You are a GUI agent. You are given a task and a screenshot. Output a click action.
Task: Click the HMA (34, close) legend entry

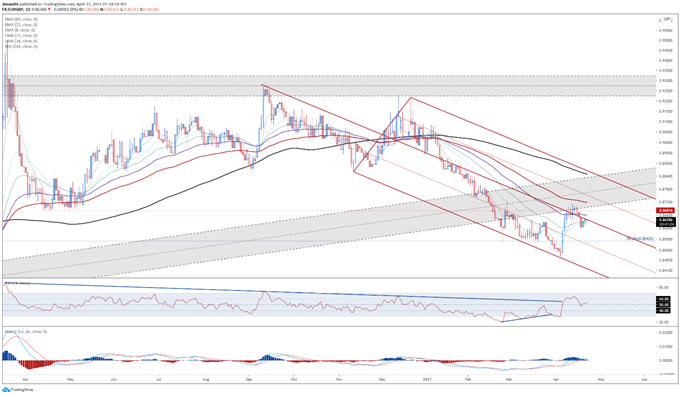(x=21, y=41)
